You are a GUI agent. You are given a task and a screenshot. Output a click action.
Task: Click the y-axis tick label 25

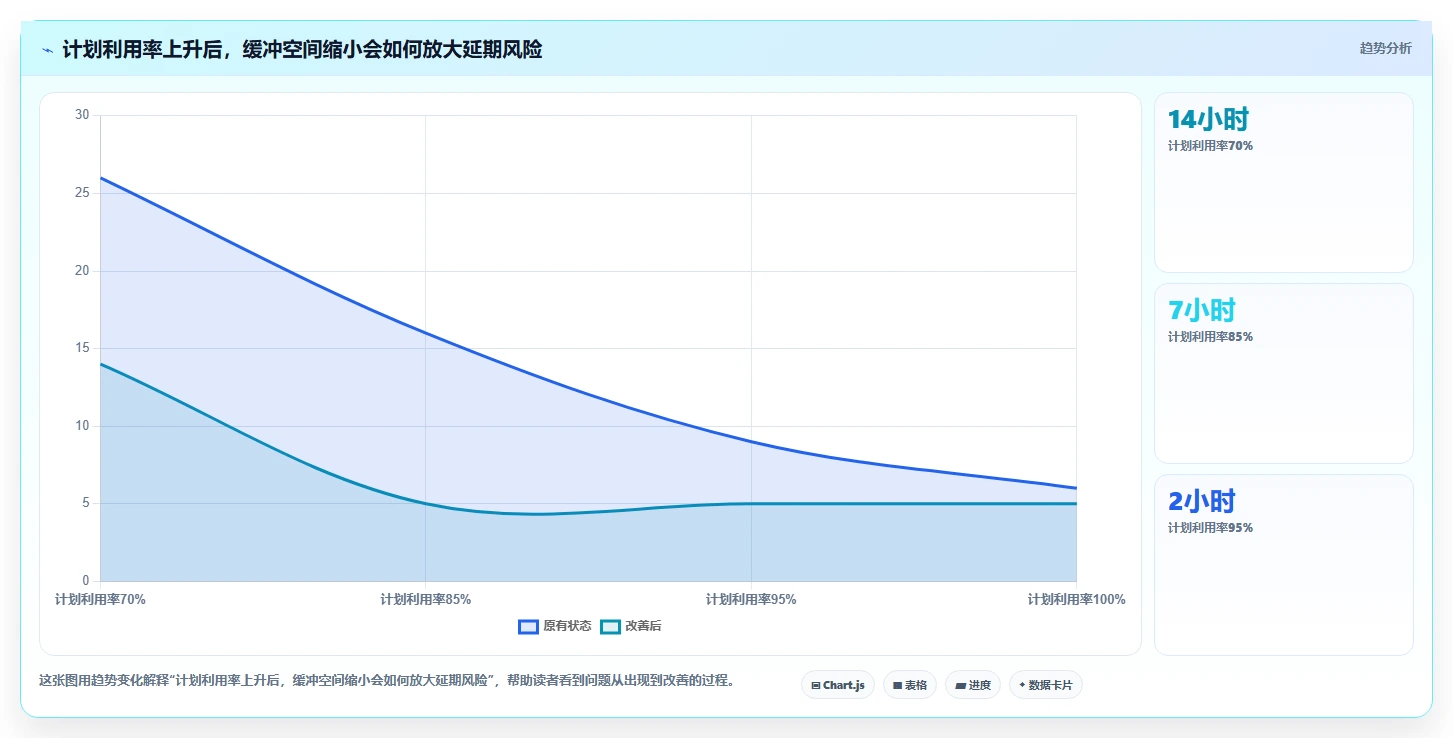(x=82, y=193)
